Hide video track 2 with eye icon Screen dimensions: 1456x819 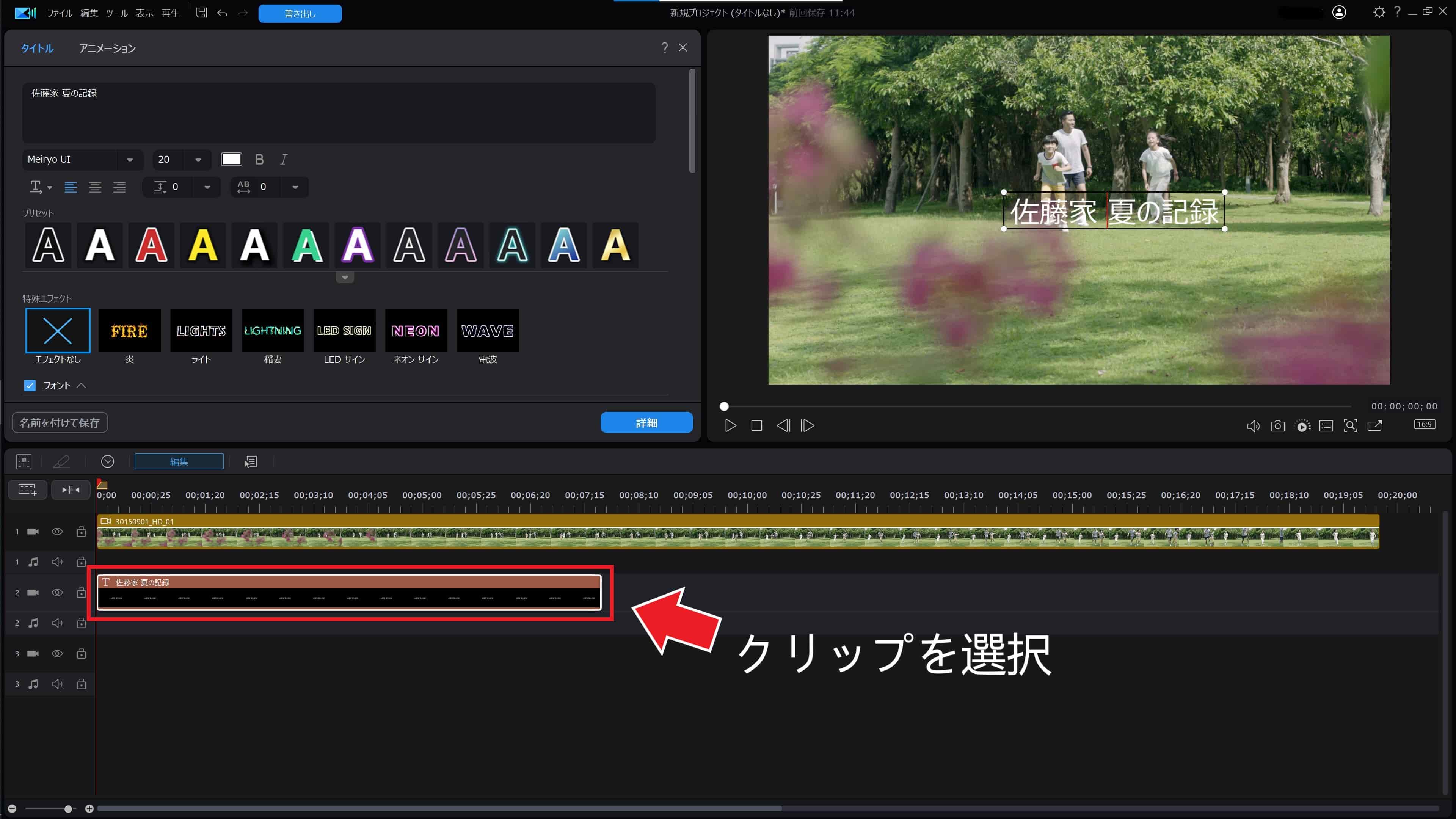click(x=57, y=592)
